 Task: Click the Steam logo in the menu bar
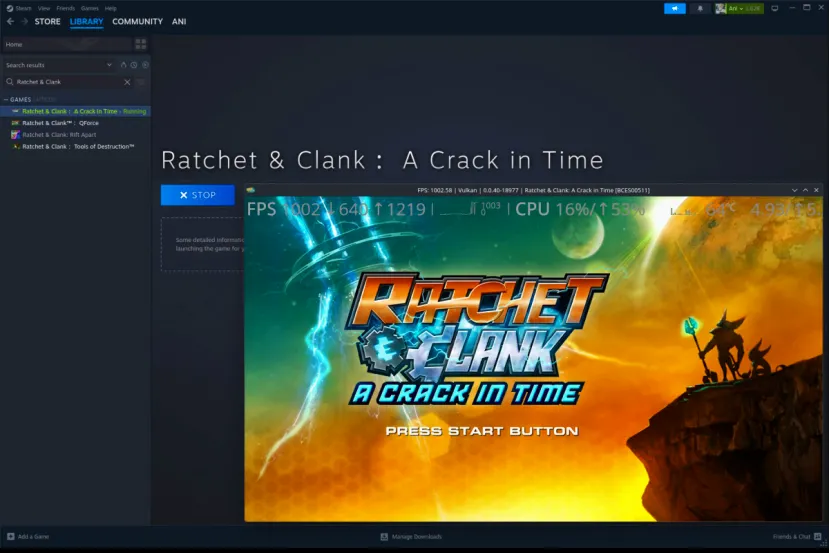coord(10,8)
